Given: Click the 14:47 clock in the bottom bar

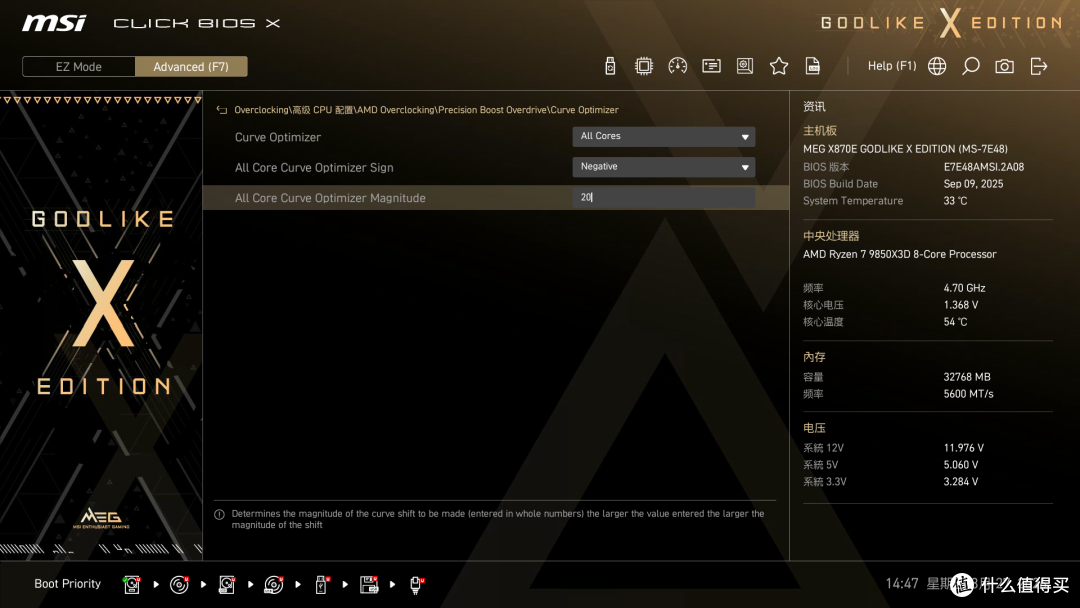Looking at the screenshot, I should pyautogui.click(x=902, y=584).
